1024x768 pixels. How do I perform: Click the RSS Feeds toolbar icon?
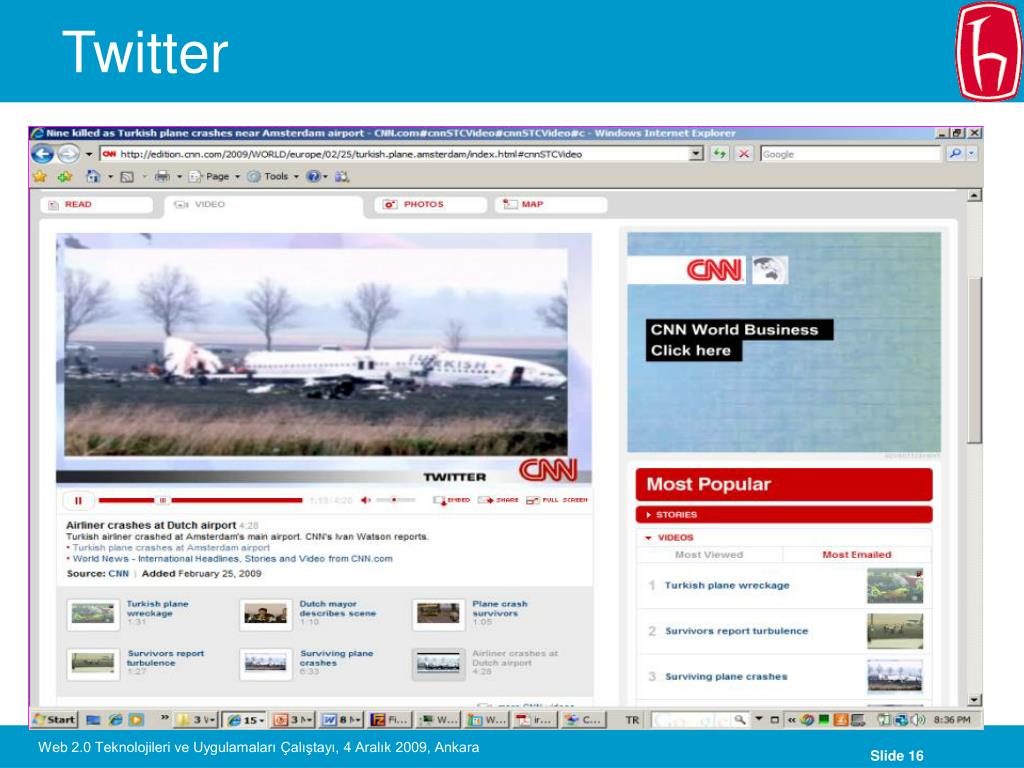click(x=127, y=176)
